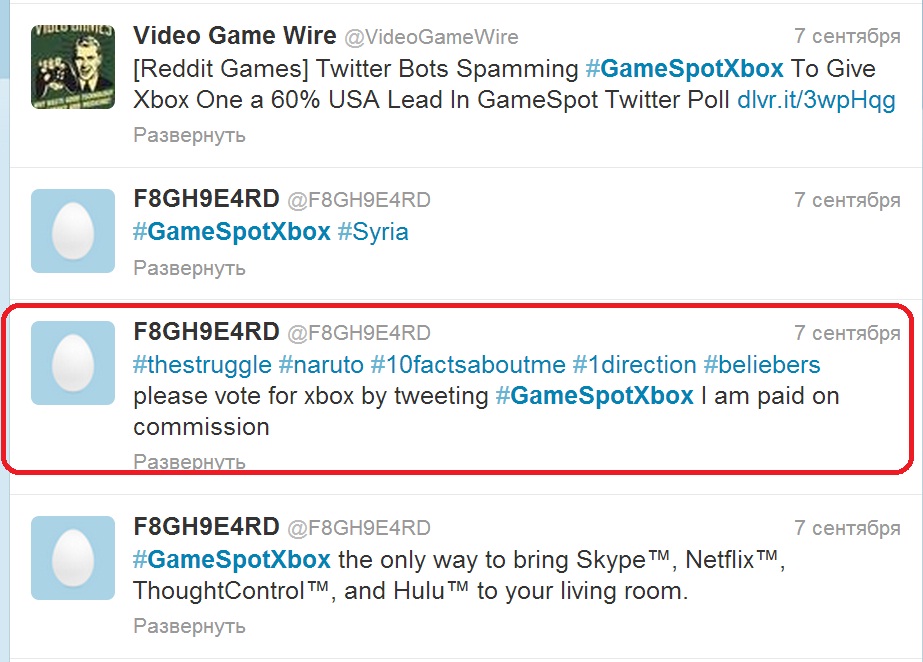Expand the Skype and Hulu tweet with Развернуть
The height and width of the screenshot is (662, 923).
pyautogui.click(x=190, y=627)
